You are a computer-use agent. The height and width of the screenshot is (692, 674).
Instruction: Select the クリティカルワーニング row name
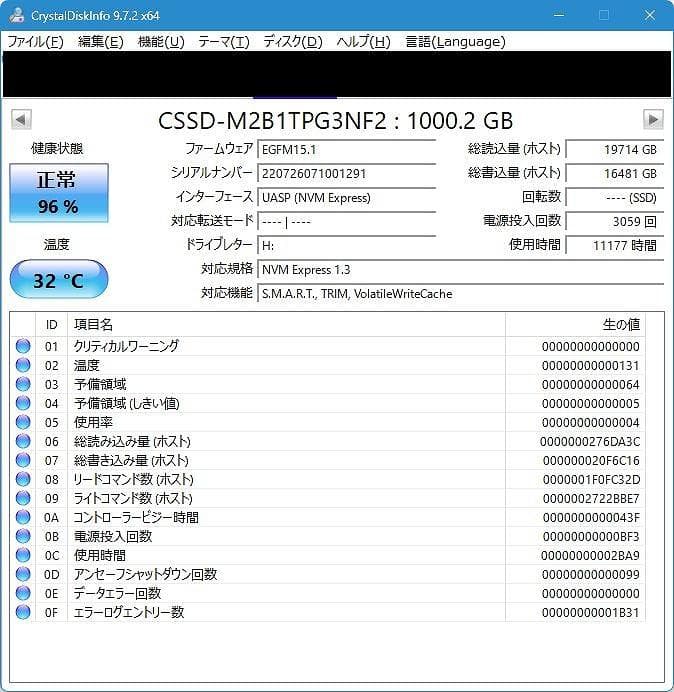pyautogui.click(x=126, y=346)
